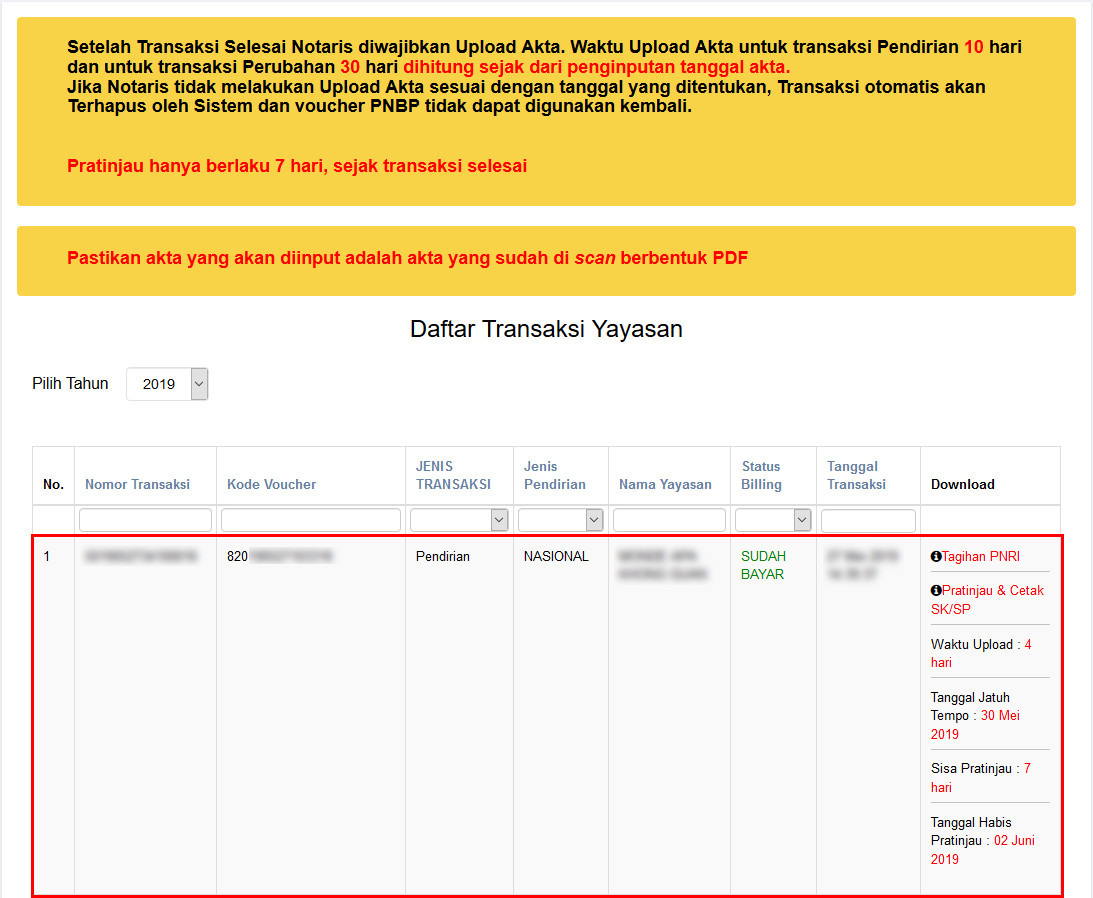Select the SUDAH BAYAR status cell
Screen dimensions: 1093x898
click(x=763, y=565)
